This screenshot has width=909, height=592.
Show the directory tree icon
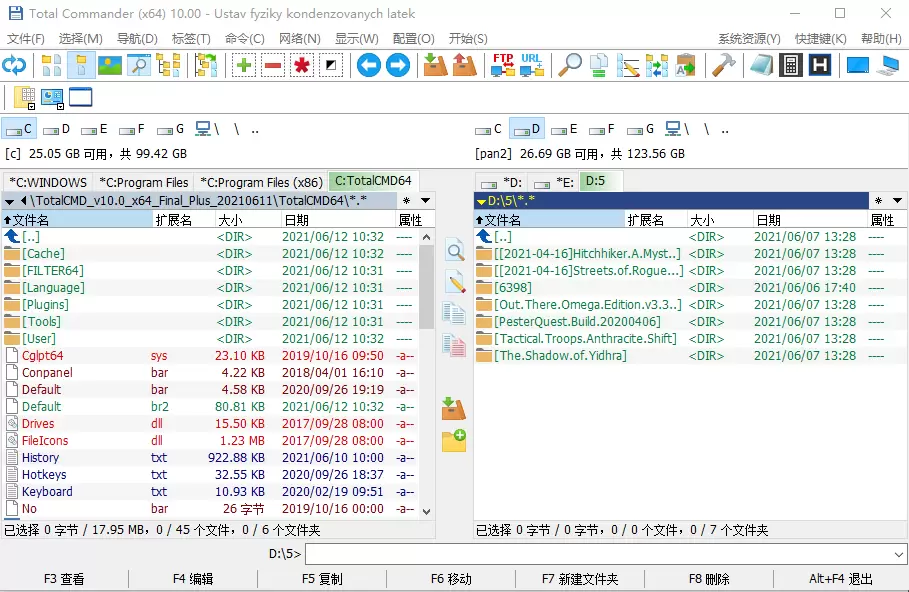point(168,65)
